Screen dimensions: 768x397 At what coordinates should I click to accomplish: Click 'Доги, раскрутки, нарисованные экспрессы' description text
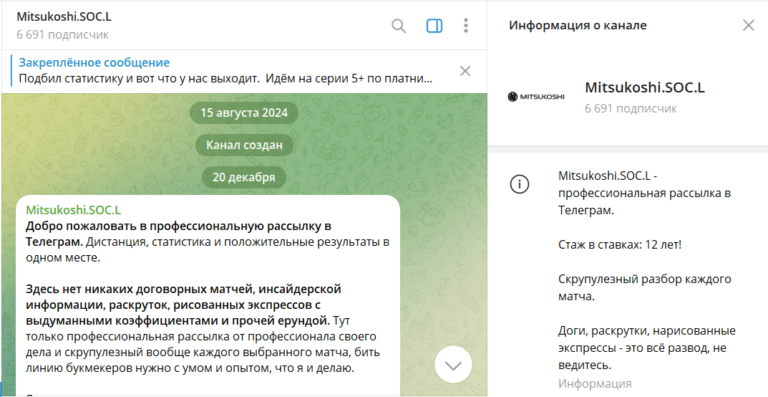[647, 348]
